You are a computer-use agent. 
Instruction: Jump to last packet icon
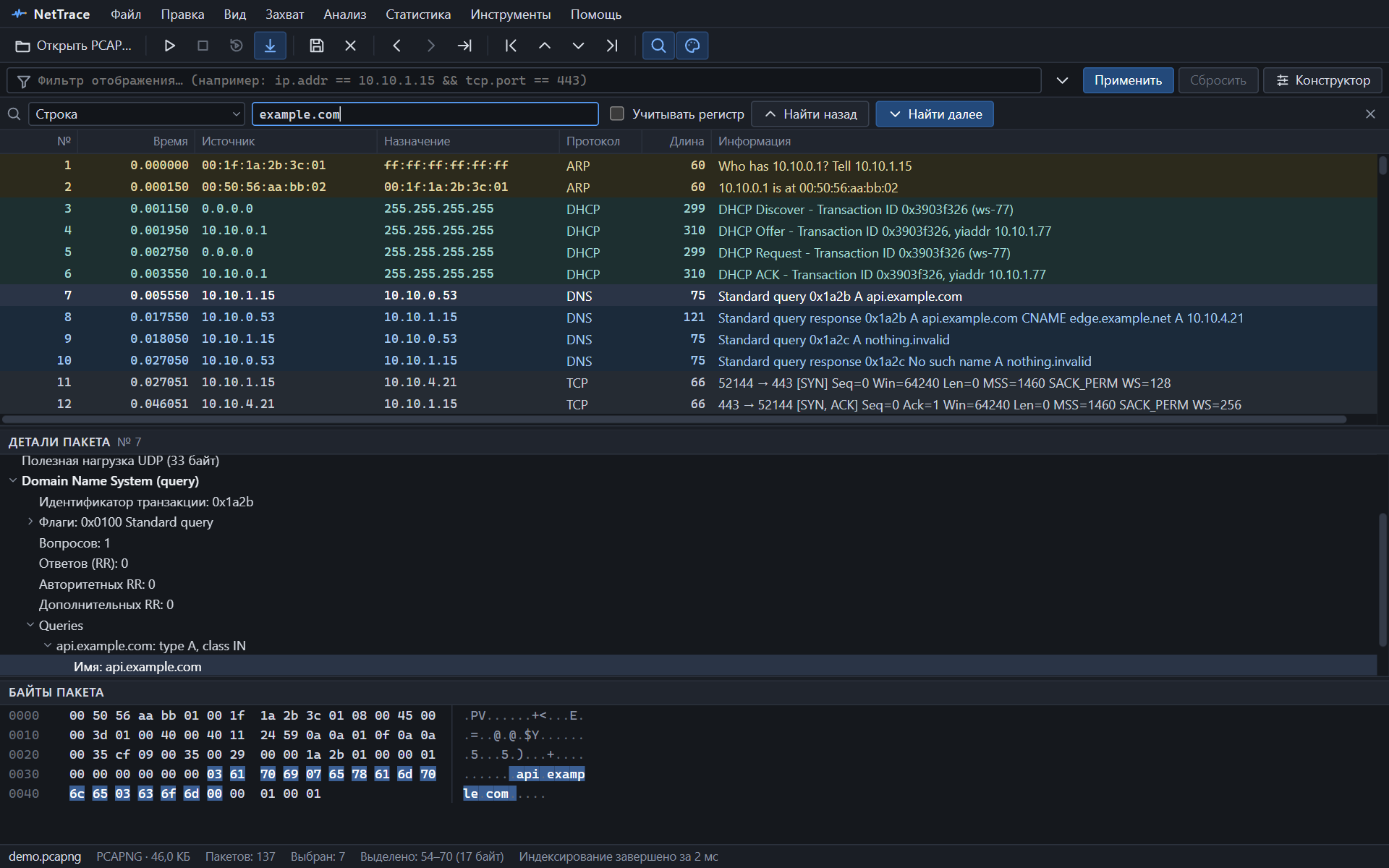click(612, 46)
